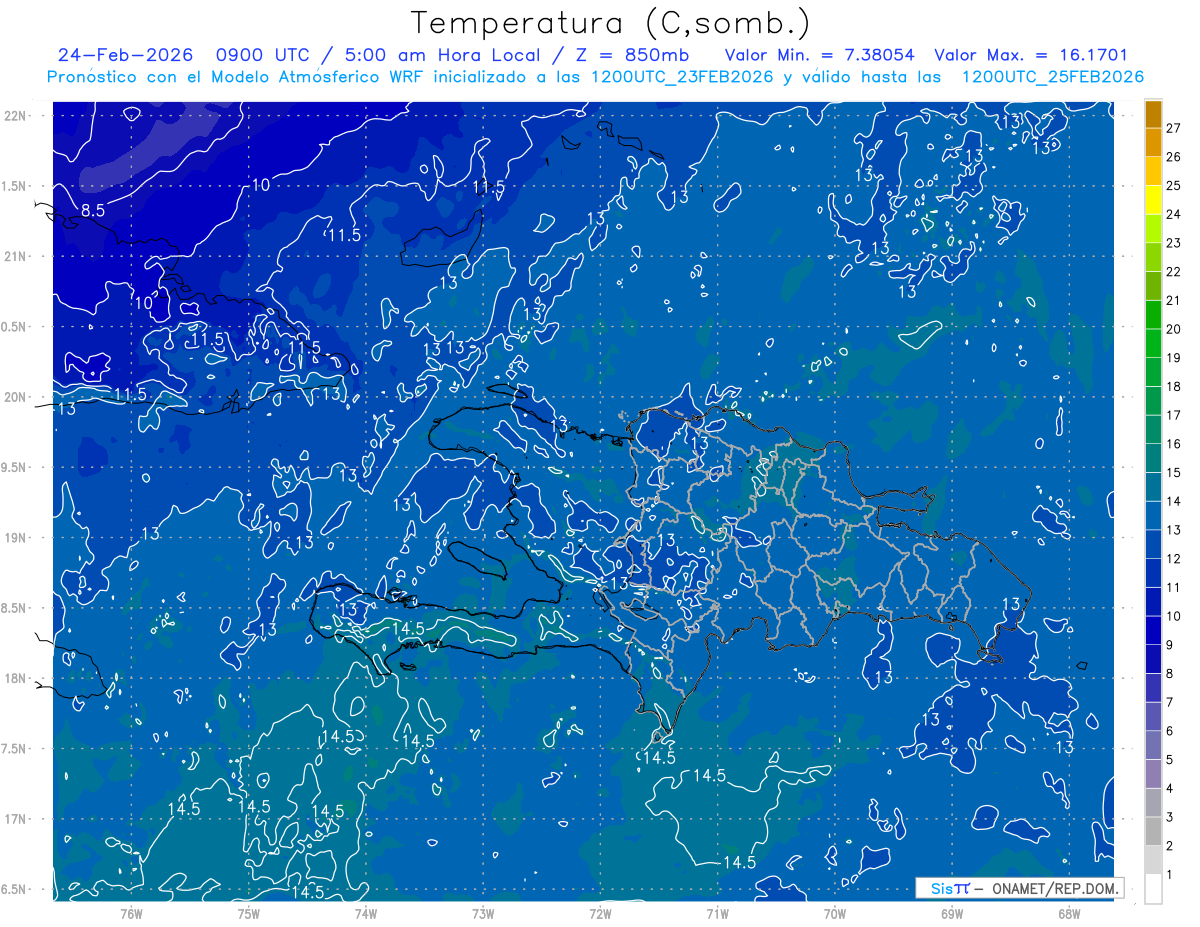
Task: Click the swatch between legend labels 4 and 5
Action: tap(1153, 774)
